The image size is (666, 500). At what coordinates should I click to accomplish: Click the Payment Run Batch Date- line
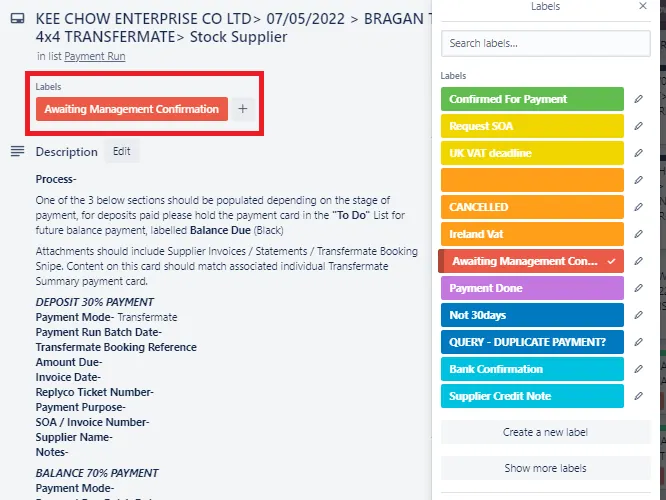coord(99,332)
